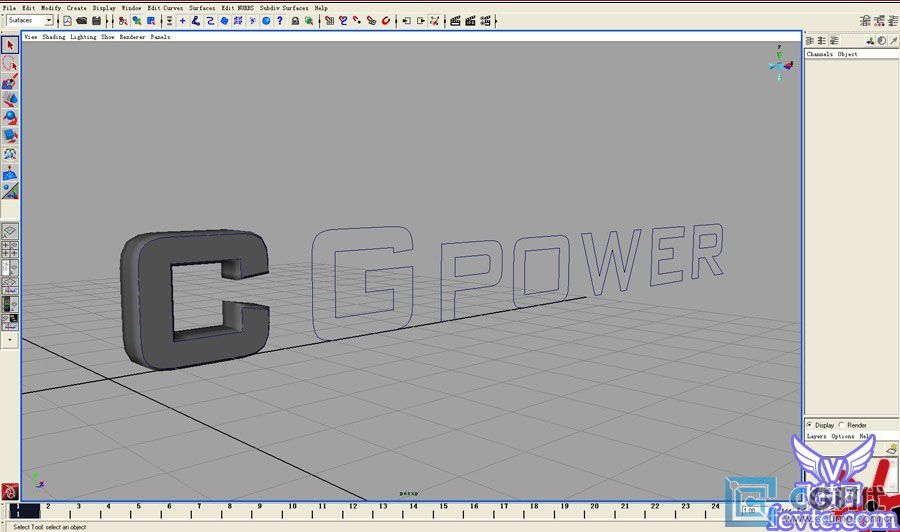Click channel box hyperbolic arrow icon
The image size is (900, 532).
(x=893, y=41)
